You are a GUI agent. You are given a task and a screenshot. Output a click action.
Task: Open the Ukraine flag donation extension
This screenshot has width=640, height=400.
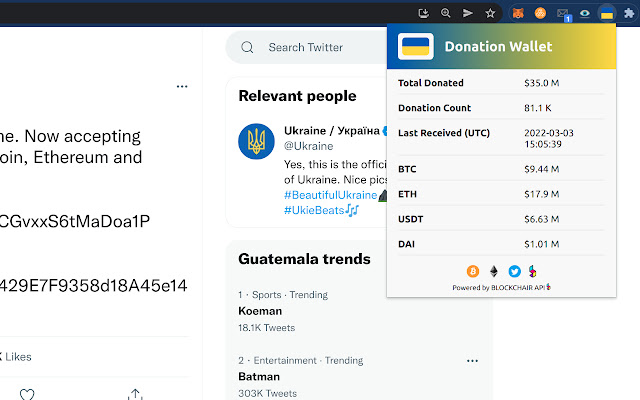pos(605,14)
